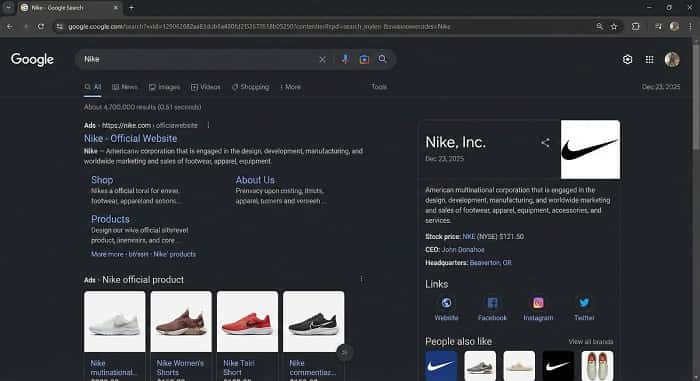Clear the Nike search query
The width and height of the screenshot is (700, 381).
tap(322, 59)
